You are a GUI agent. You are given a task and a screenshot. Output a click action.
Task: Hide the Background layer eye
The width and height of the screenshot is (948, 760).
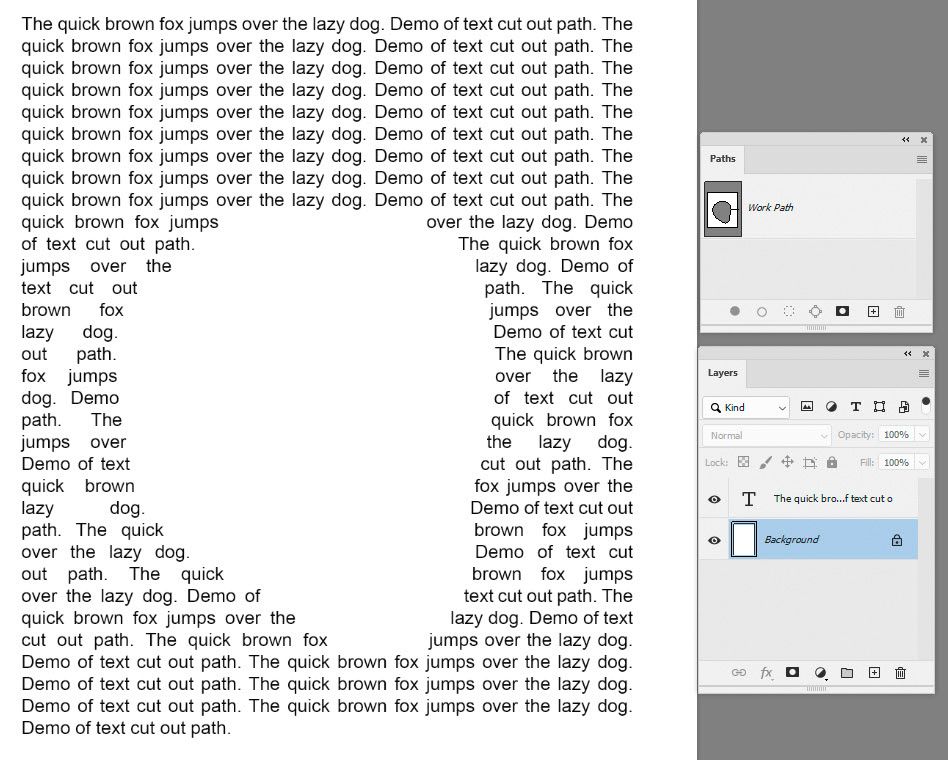coord(714,540)
